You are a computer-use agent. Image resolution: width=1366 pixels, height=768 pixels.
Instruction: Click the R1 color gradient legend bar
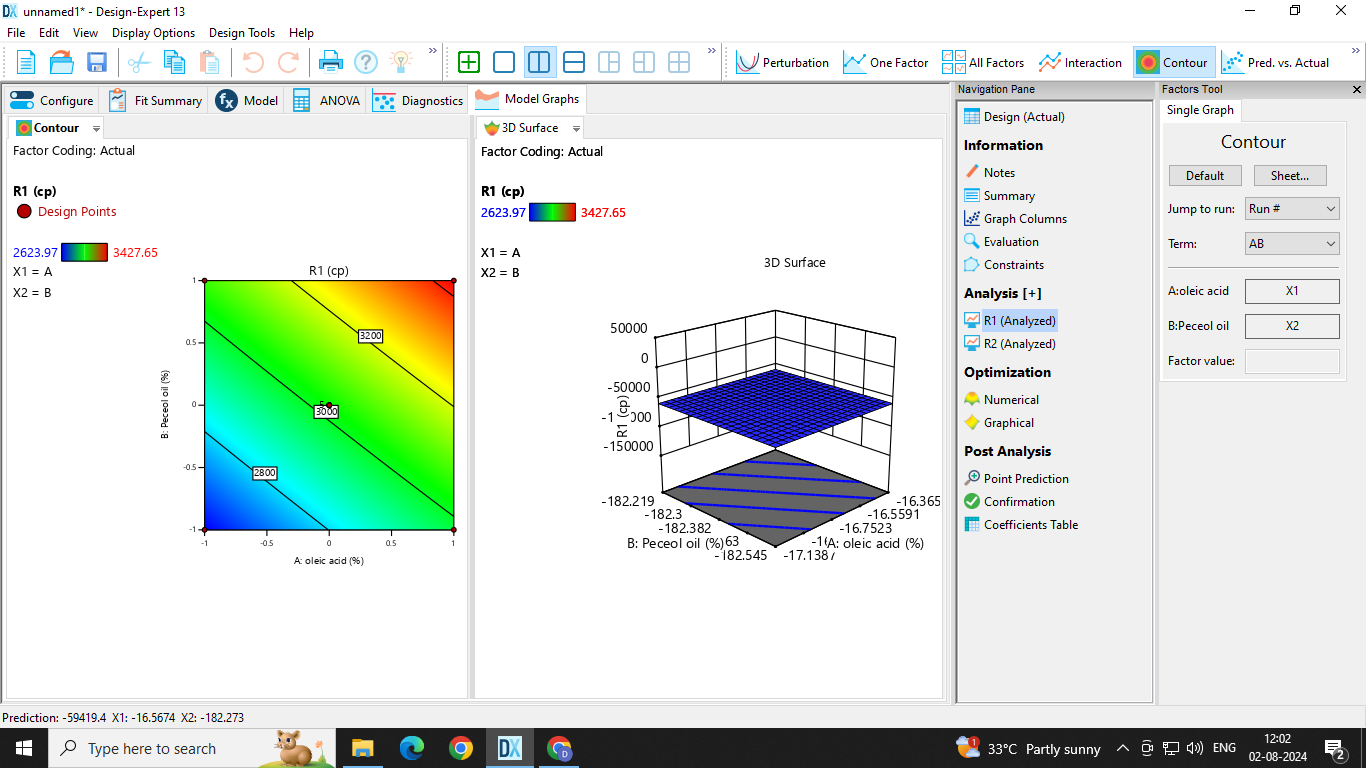coord(84,253)
